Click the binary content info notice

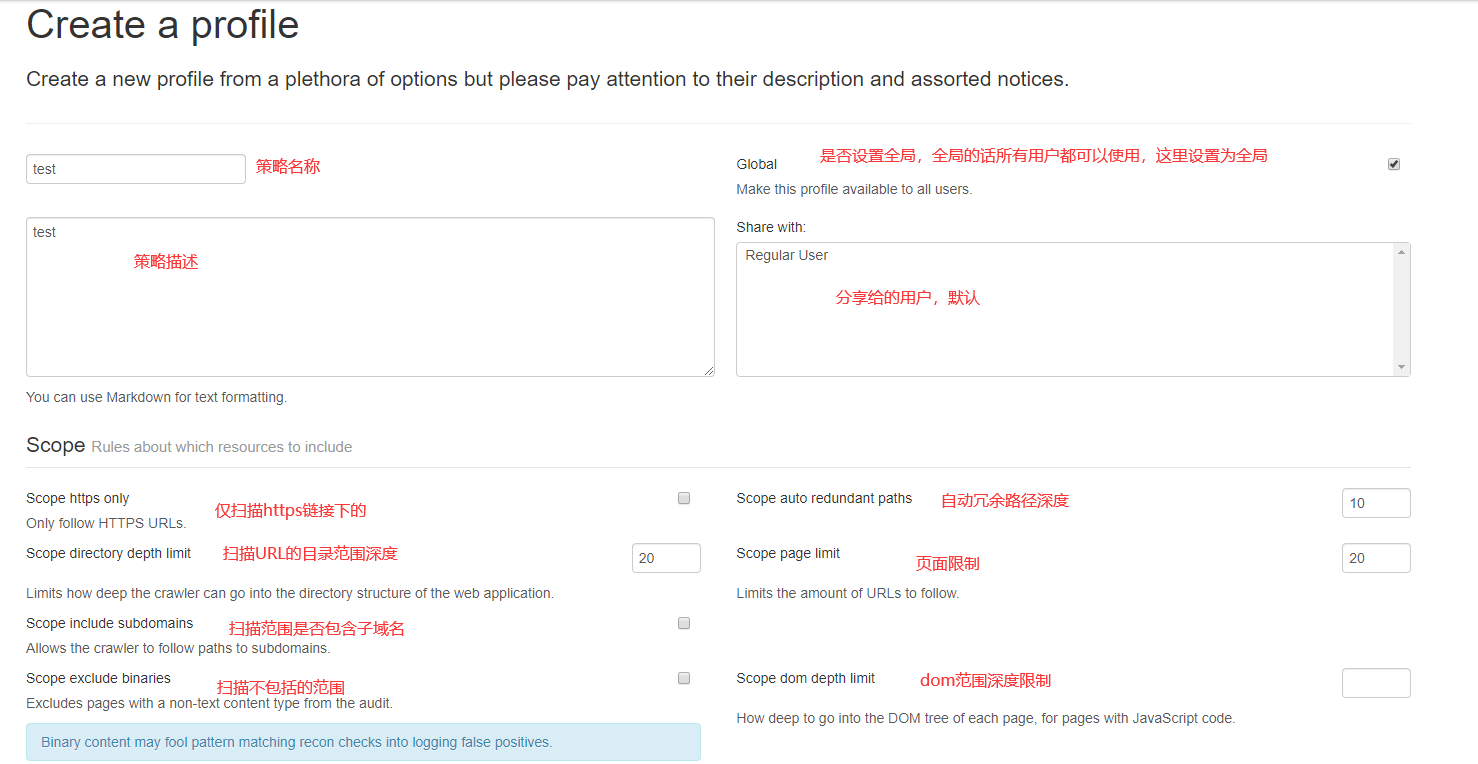pos(363,742)
